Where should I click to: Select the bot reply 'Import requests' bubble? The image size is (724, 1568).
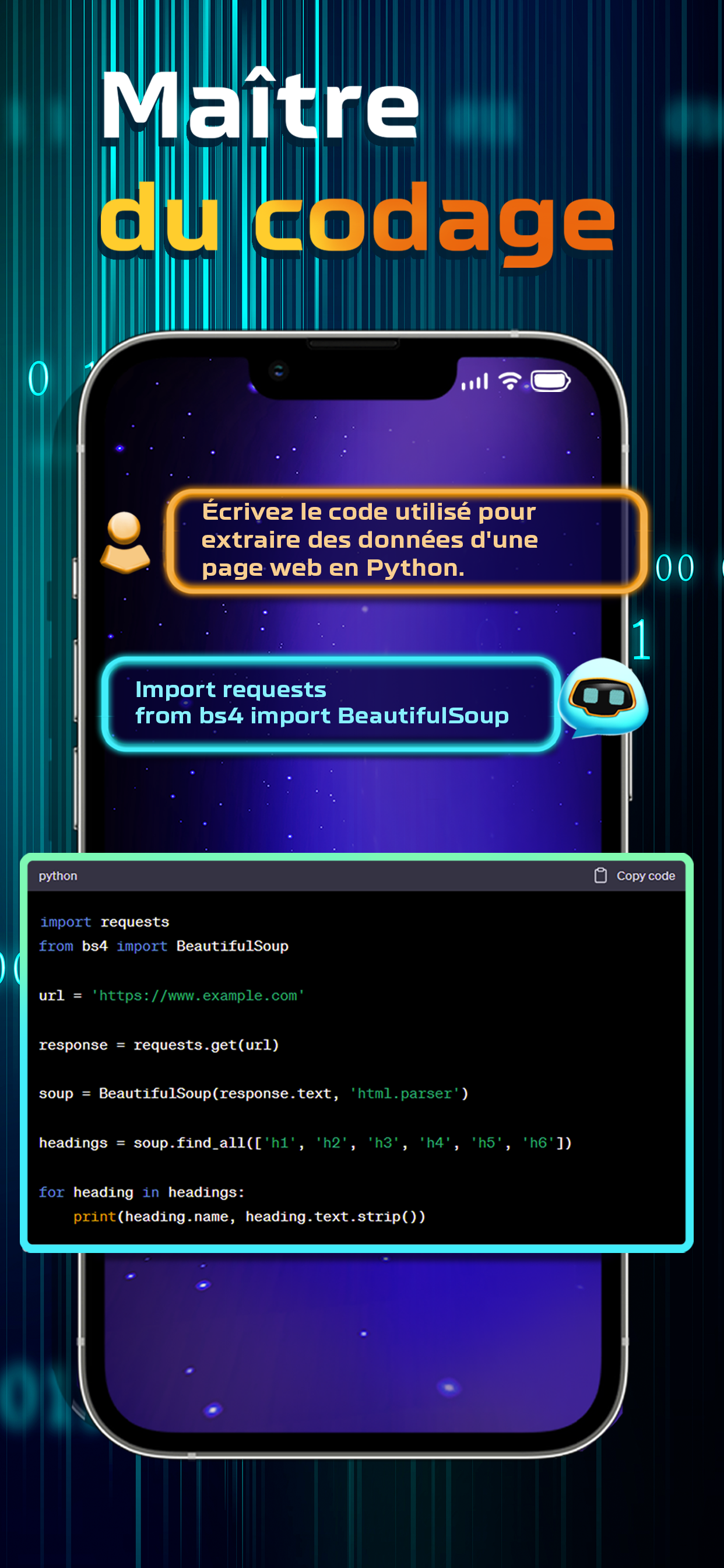click(331, 703)
